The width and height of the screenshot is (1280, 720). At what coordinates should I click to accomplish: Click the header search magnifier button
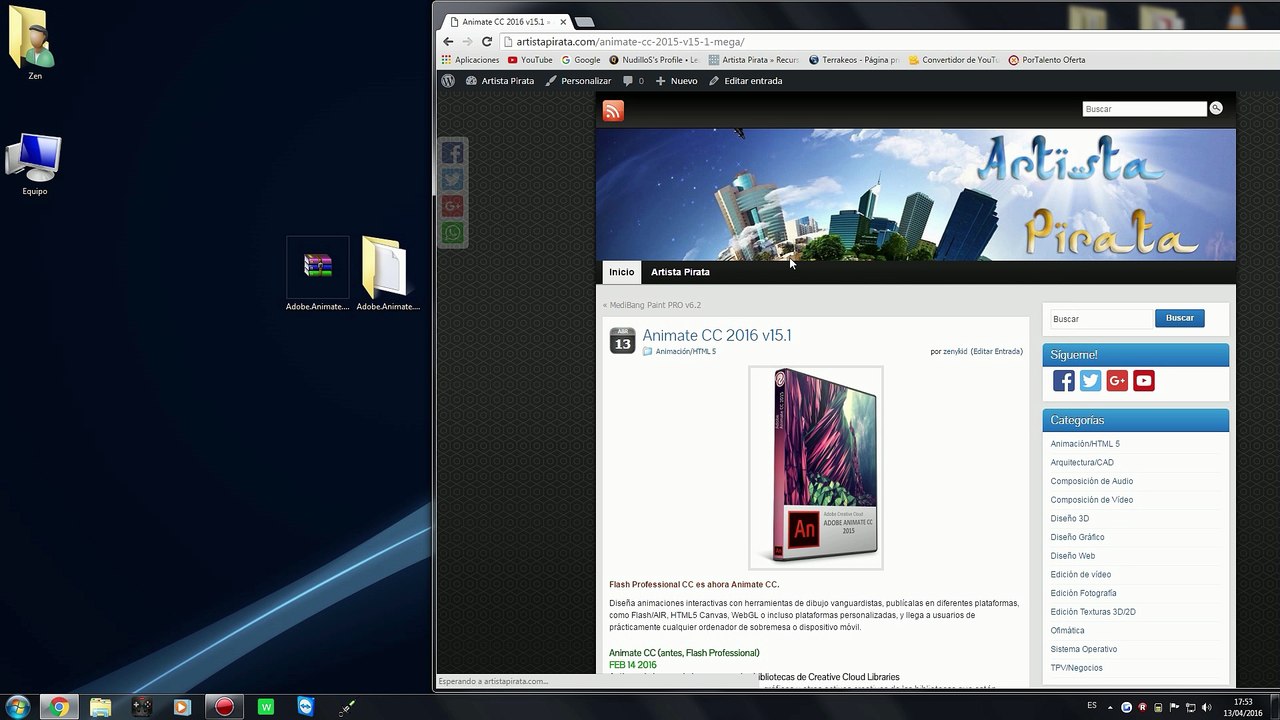(1216, 108)
